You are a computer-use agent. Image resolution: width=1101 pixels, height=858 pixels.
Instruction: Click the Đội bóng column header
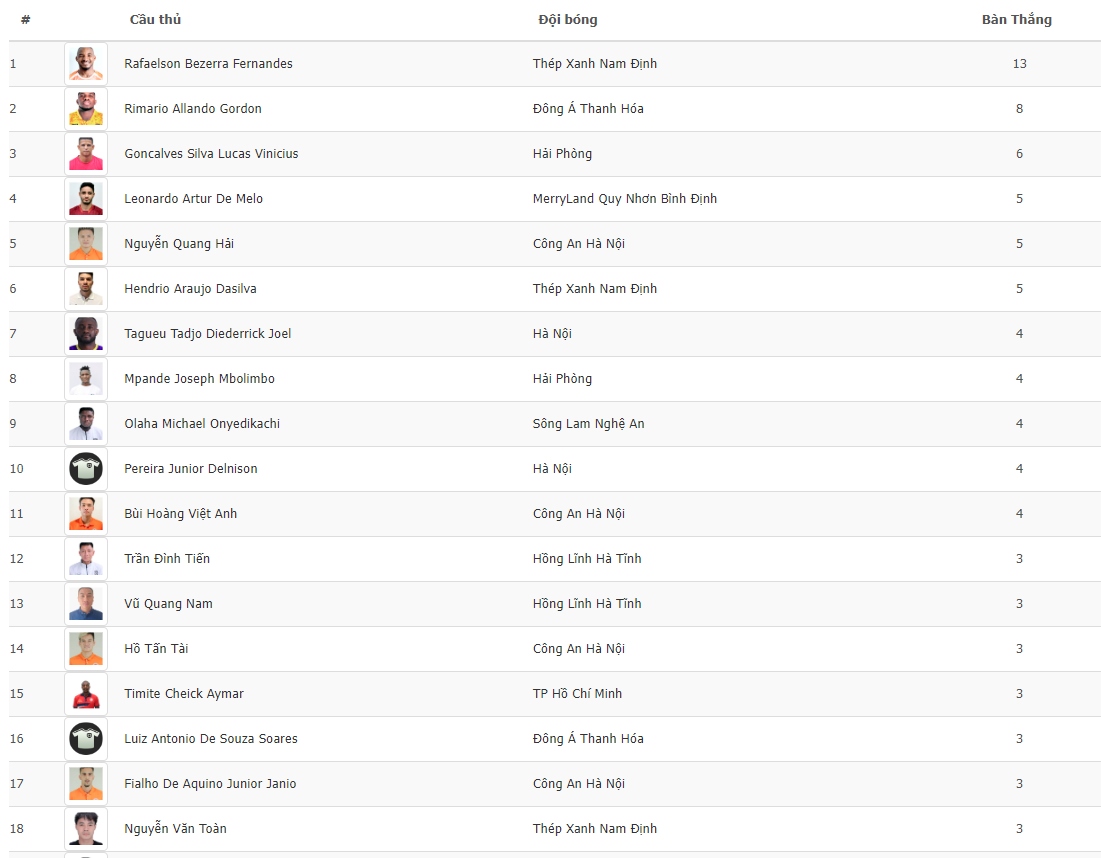pos(567,20)
